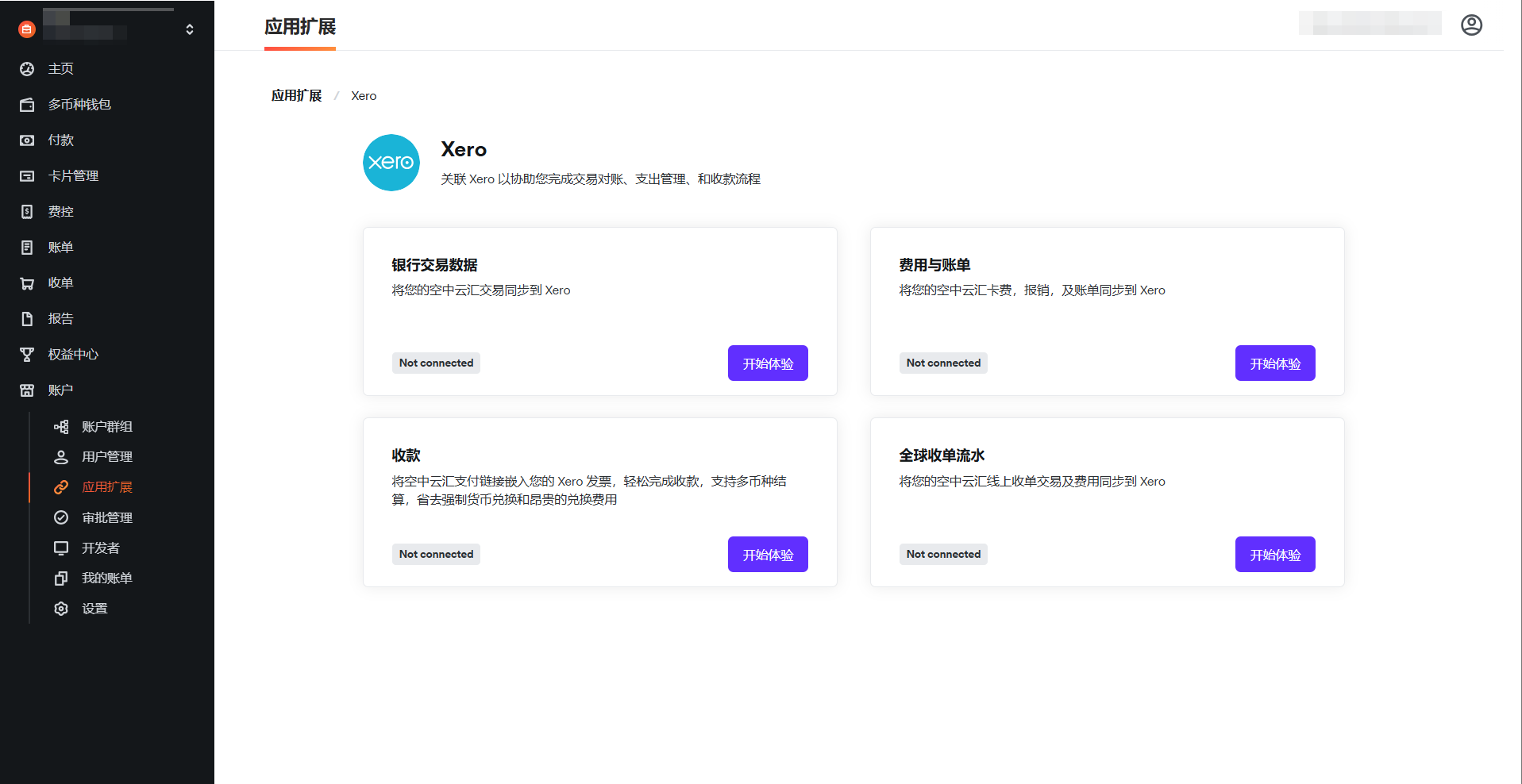Open 卡片管理 card management icon
The width and height of the screenshot is (1522, 784).
[27, 176]
